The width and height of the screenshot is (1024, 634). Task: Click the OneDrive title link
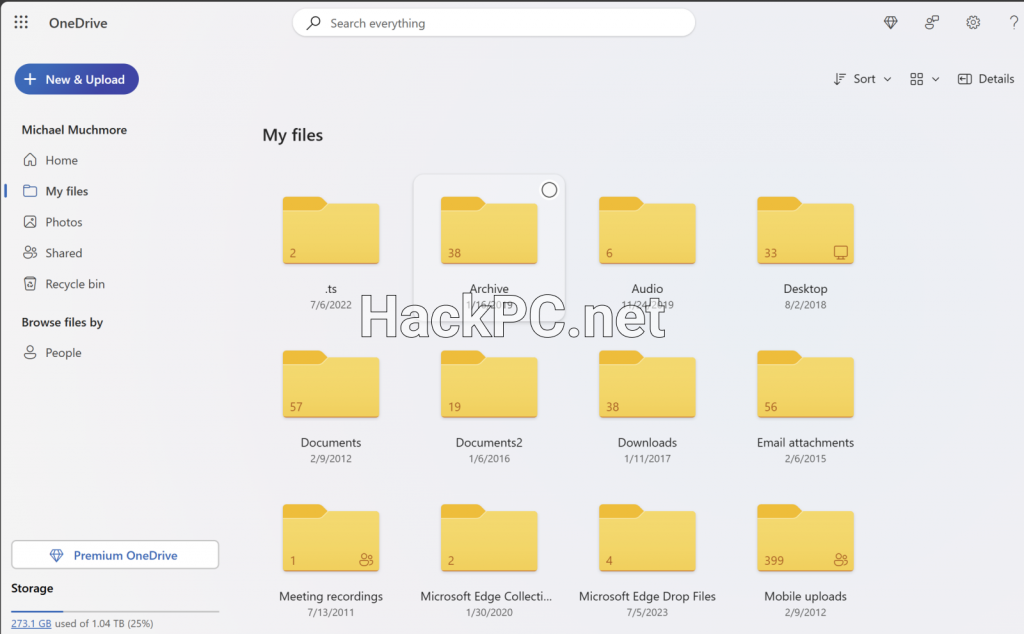(x=78, y=23)
